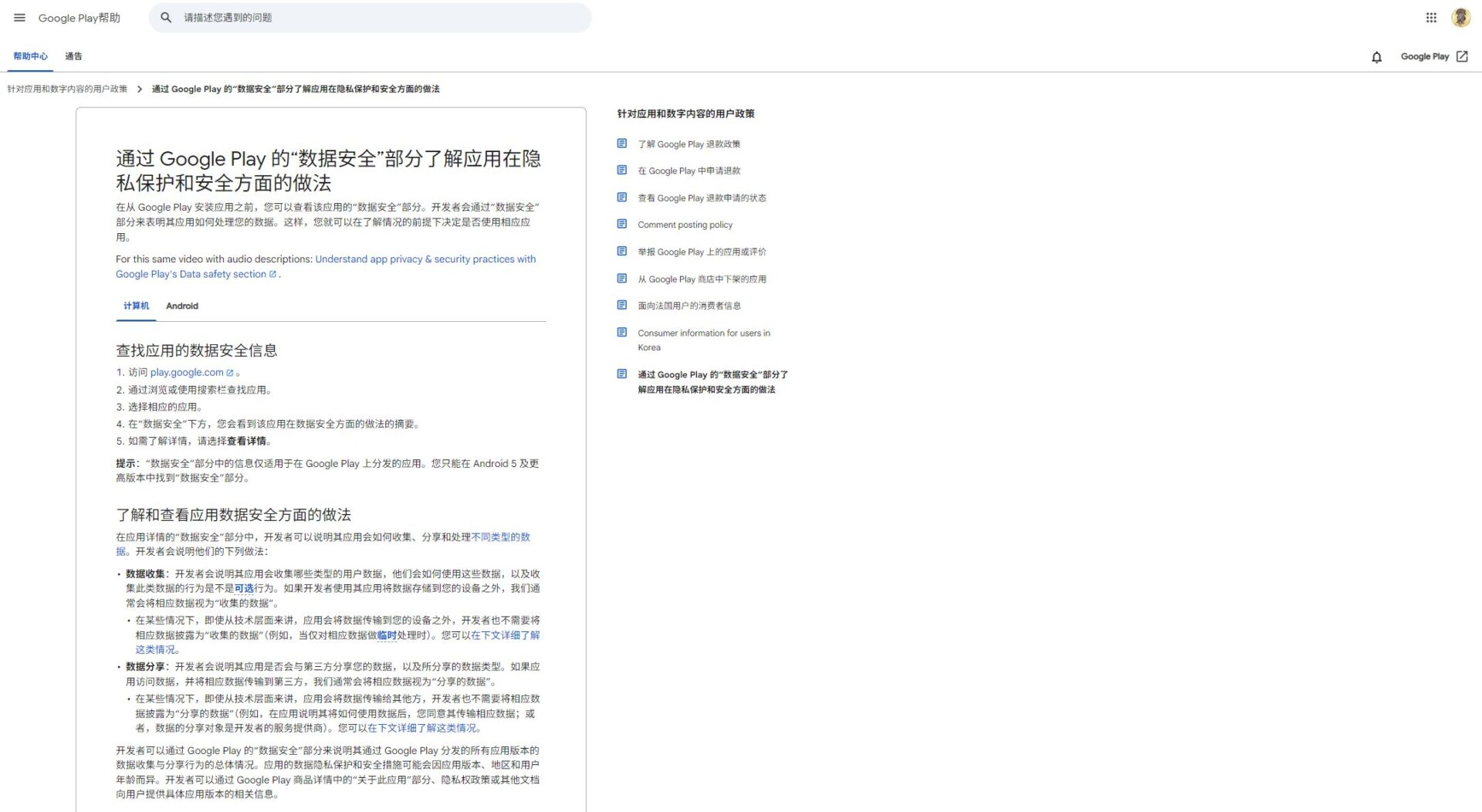Click the breadcrumb chevron separator
The height and width of the screenshot is (812, 1482).
tap(140, 90)
